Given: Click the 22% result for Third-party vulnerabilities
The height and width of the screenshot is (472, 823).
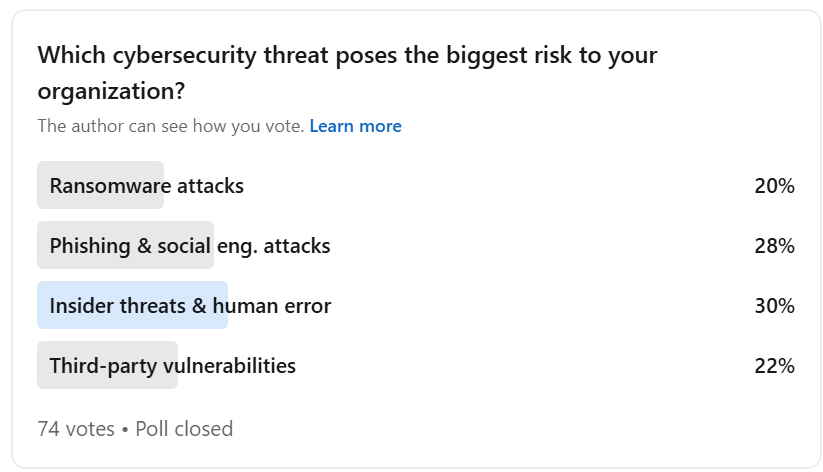Looking at the screenshot, I should [774, 366].
